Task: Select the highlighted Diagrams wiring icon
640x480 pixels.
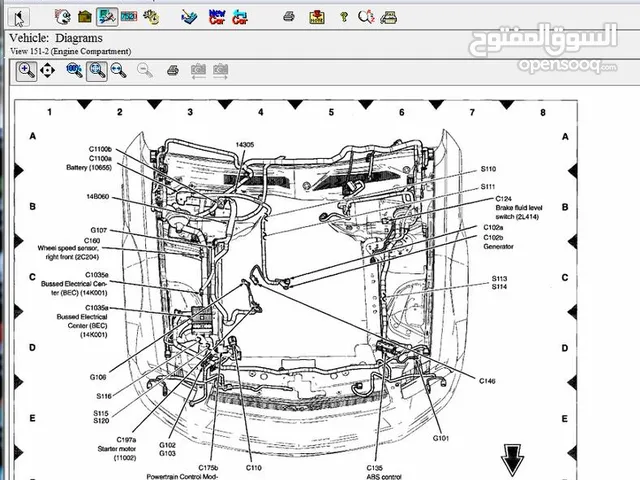Action: [107, 17]
